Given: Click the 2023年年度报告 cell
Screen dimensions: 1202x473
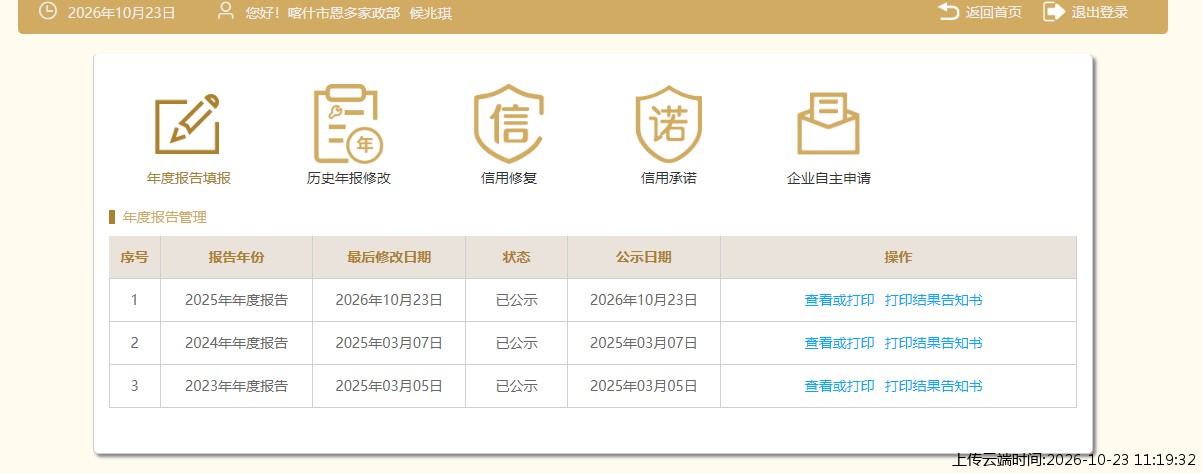Looking at the screenshot, I should point(236,386).
